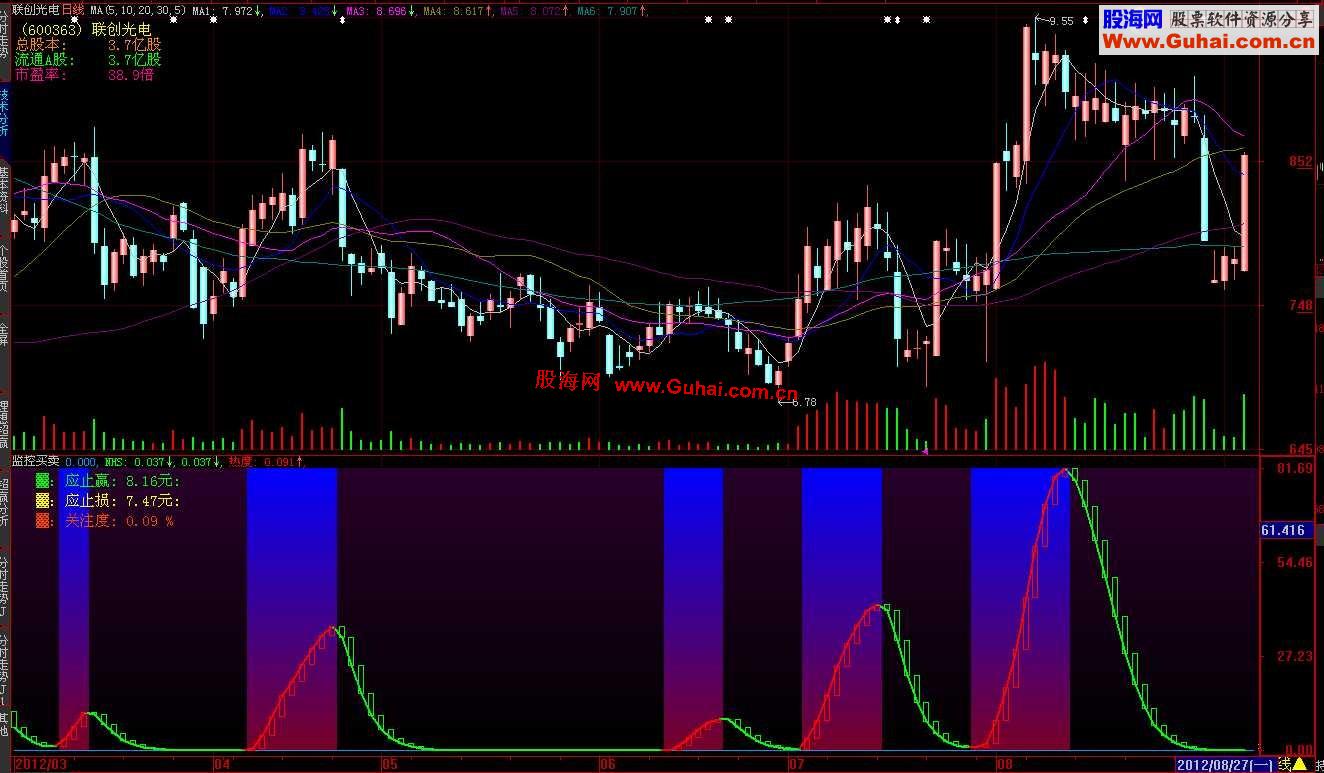1324x773 pixels.
Task: Click the yellow triangle icon beside 线
Action: pyautogui.click(x=1299, y=765)
